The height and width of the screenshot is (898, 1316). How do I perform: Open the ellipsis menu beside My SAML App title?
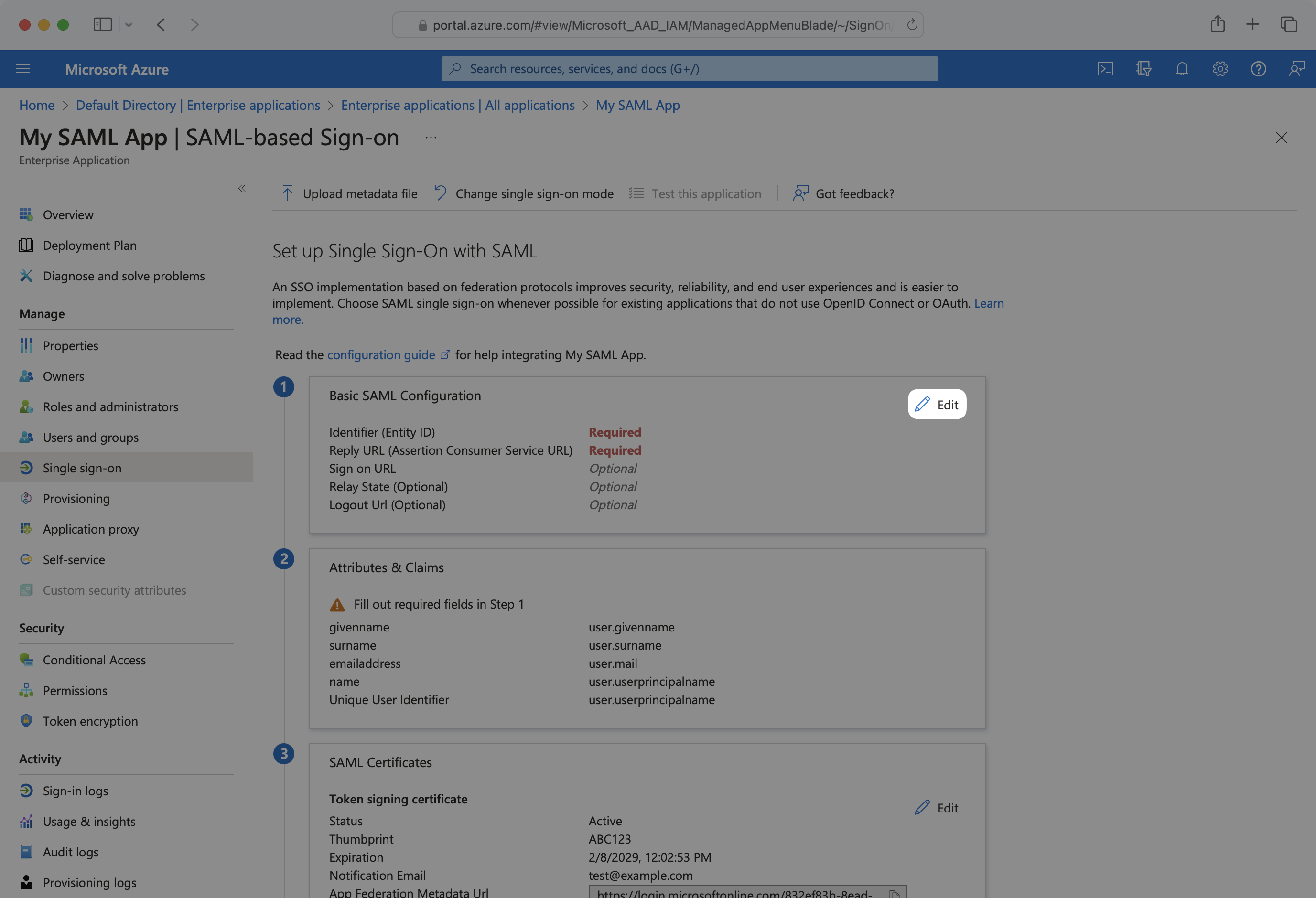431,137
